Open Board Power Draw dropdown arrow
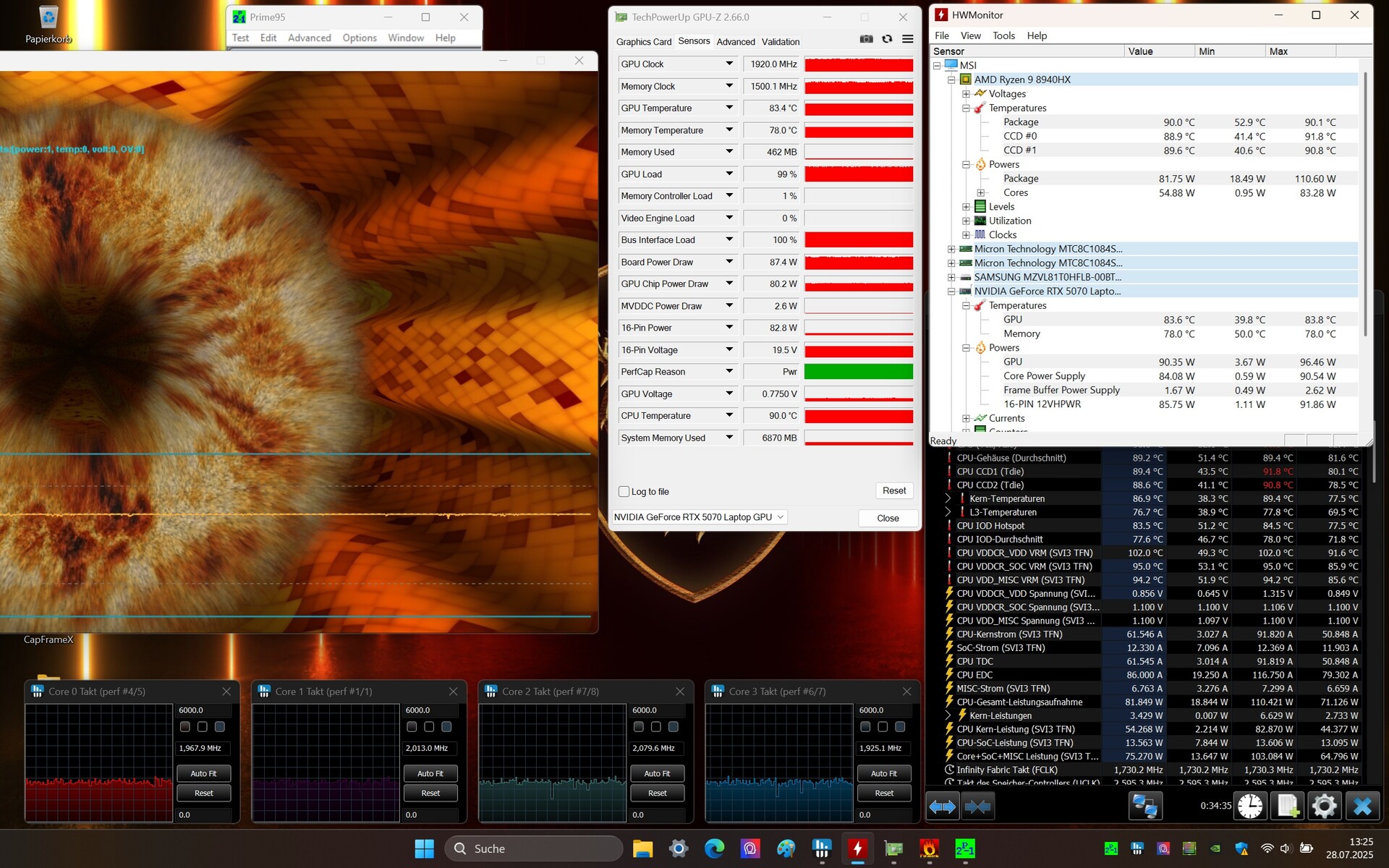 [729, 262]
